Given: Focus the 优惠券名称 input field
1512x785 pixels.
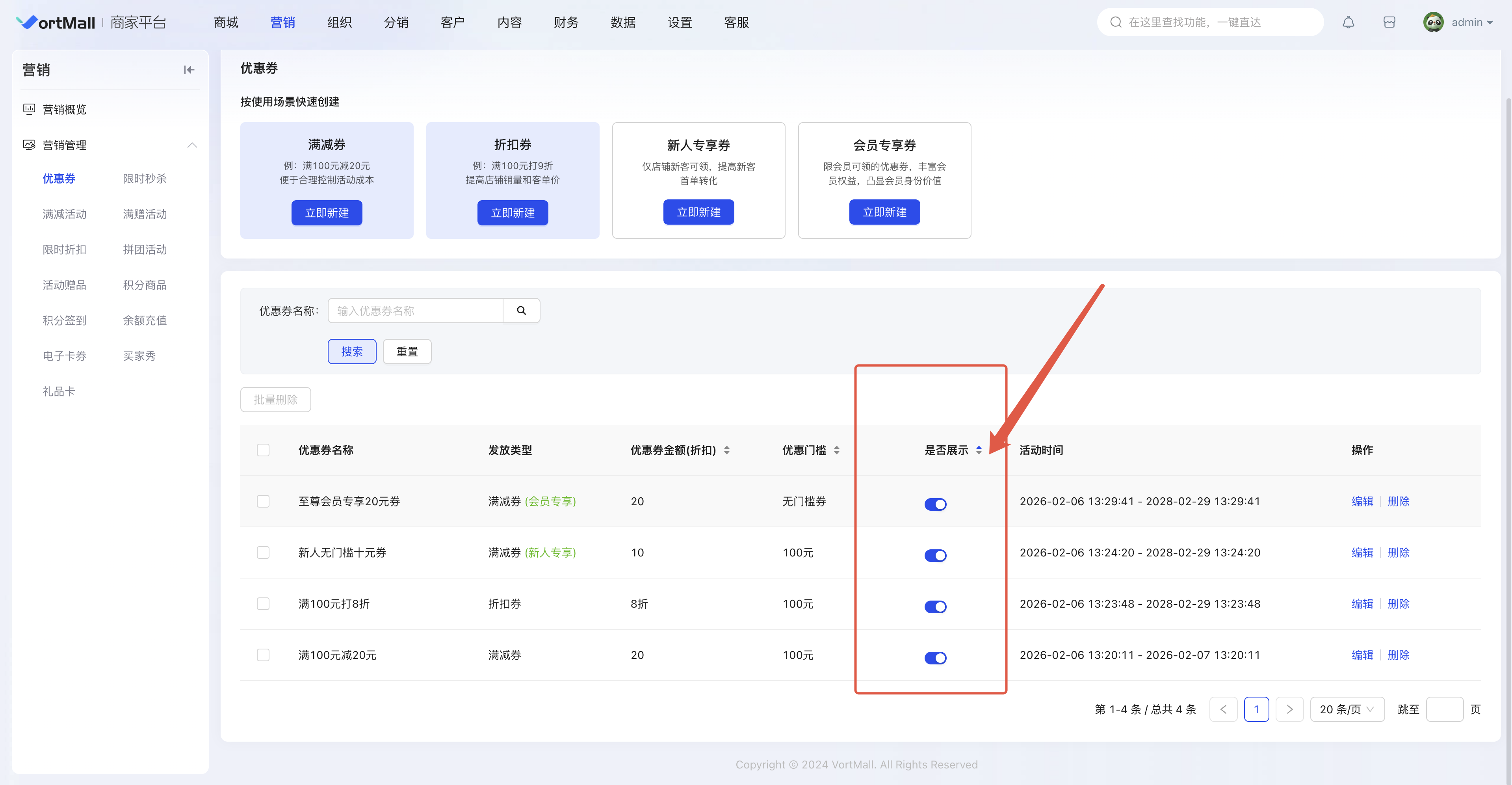Looking at the screenshot, I should [x=415, y=311].
